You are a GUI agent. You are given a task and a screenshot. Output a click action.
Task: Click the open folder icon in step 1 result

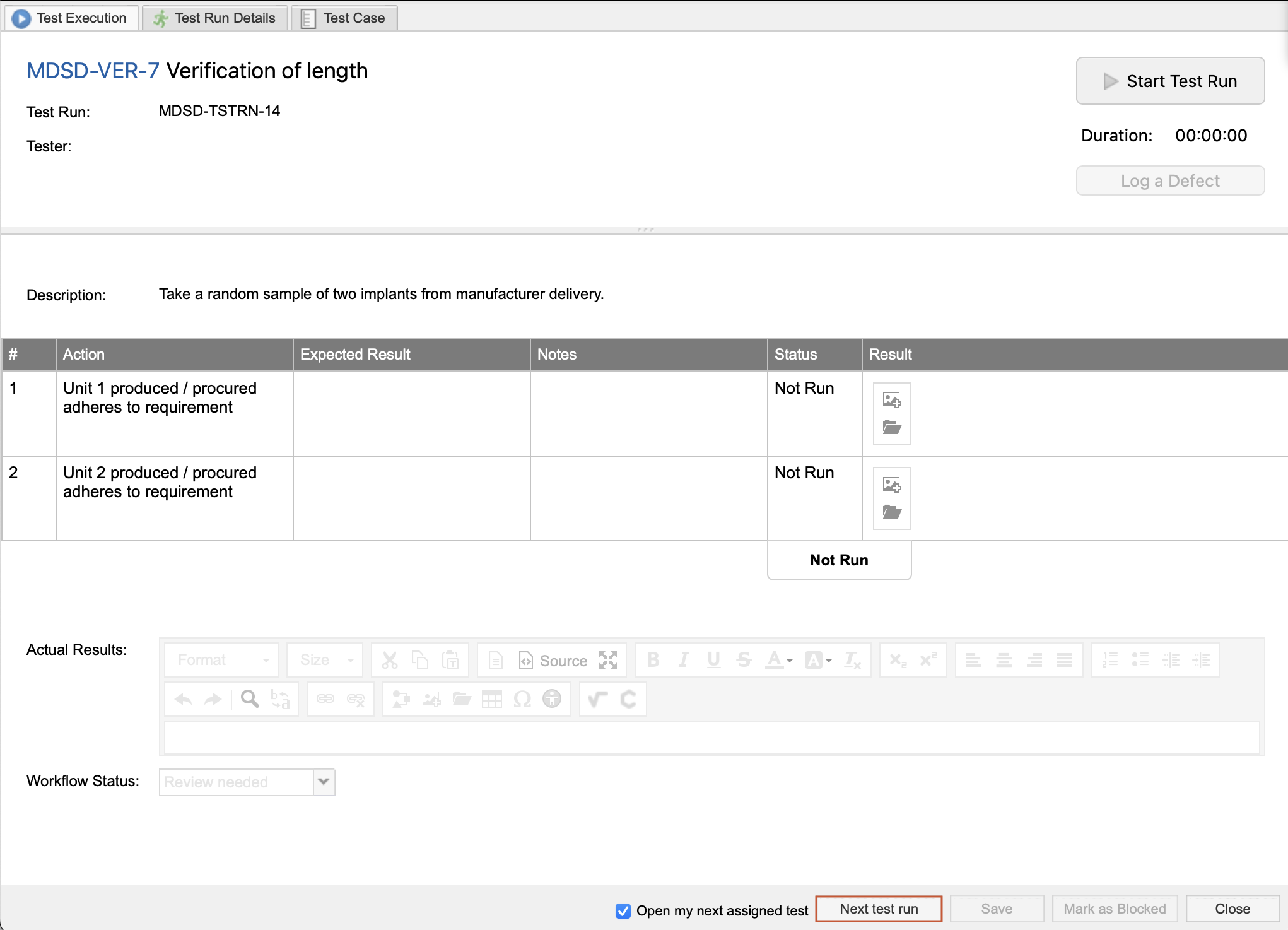tap(891, 428)
